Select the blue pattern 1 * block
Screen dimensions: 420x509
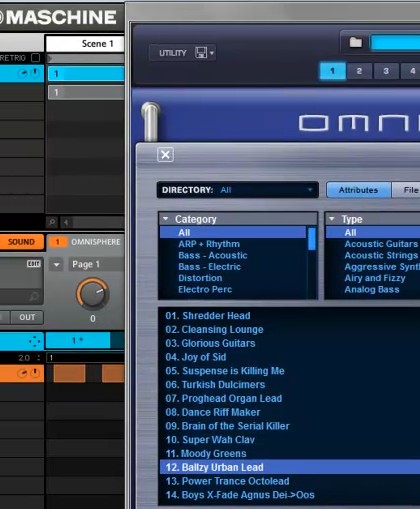pyautogui.click(x=78, y=340)
